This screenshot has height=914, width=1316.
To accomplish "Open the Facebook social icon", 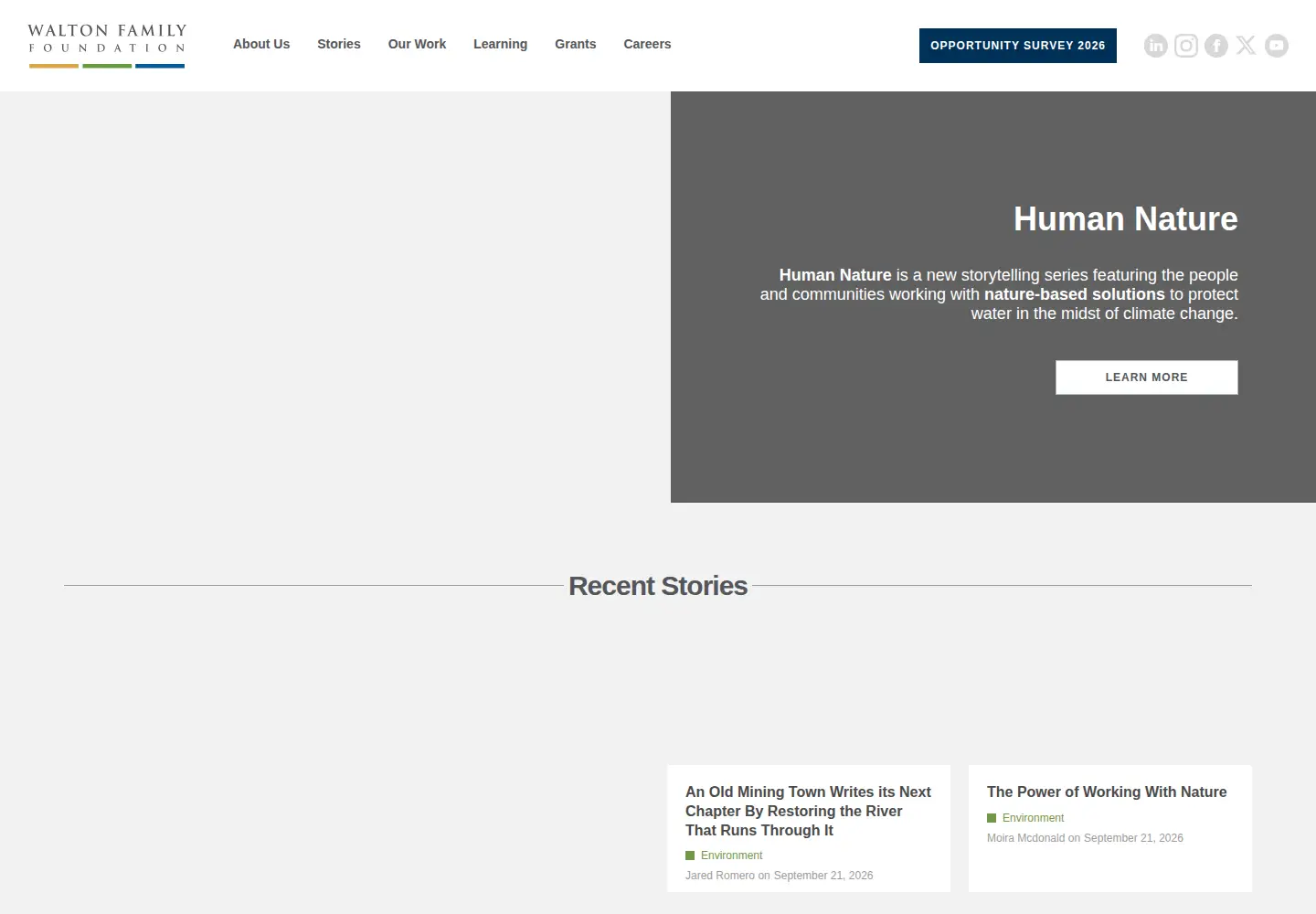I will tap(1216, 46).
